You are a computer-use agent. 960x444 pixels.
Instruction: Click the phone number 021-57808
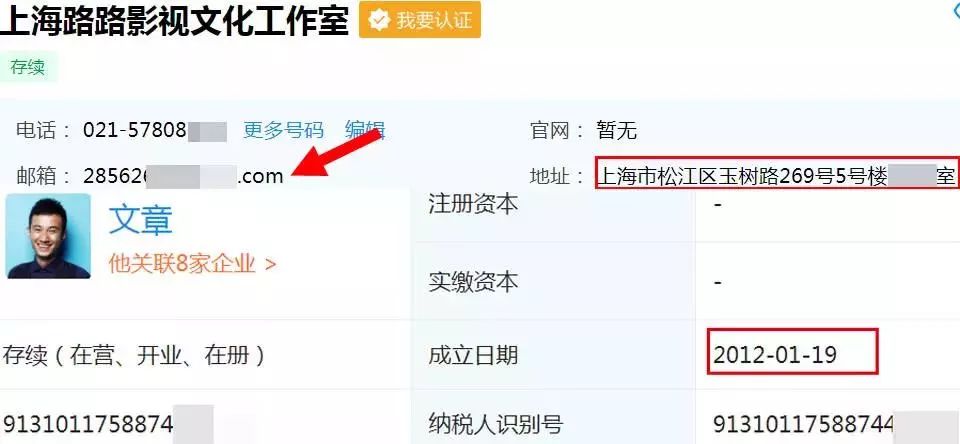135,130
